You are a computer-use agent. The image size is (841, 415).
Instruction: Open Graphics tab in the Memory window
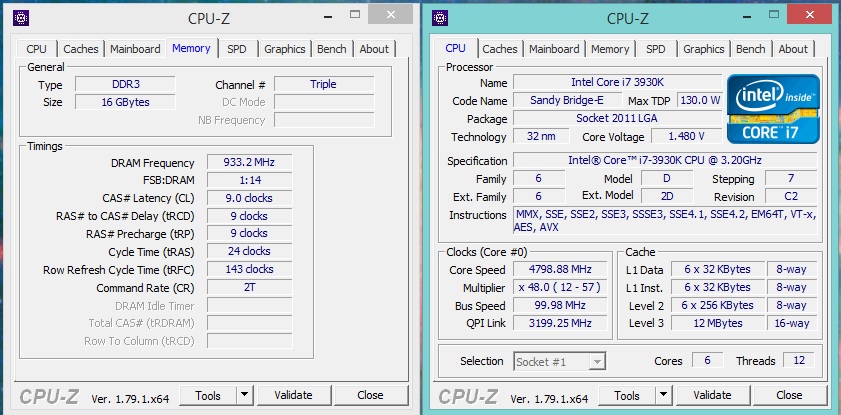285,49
